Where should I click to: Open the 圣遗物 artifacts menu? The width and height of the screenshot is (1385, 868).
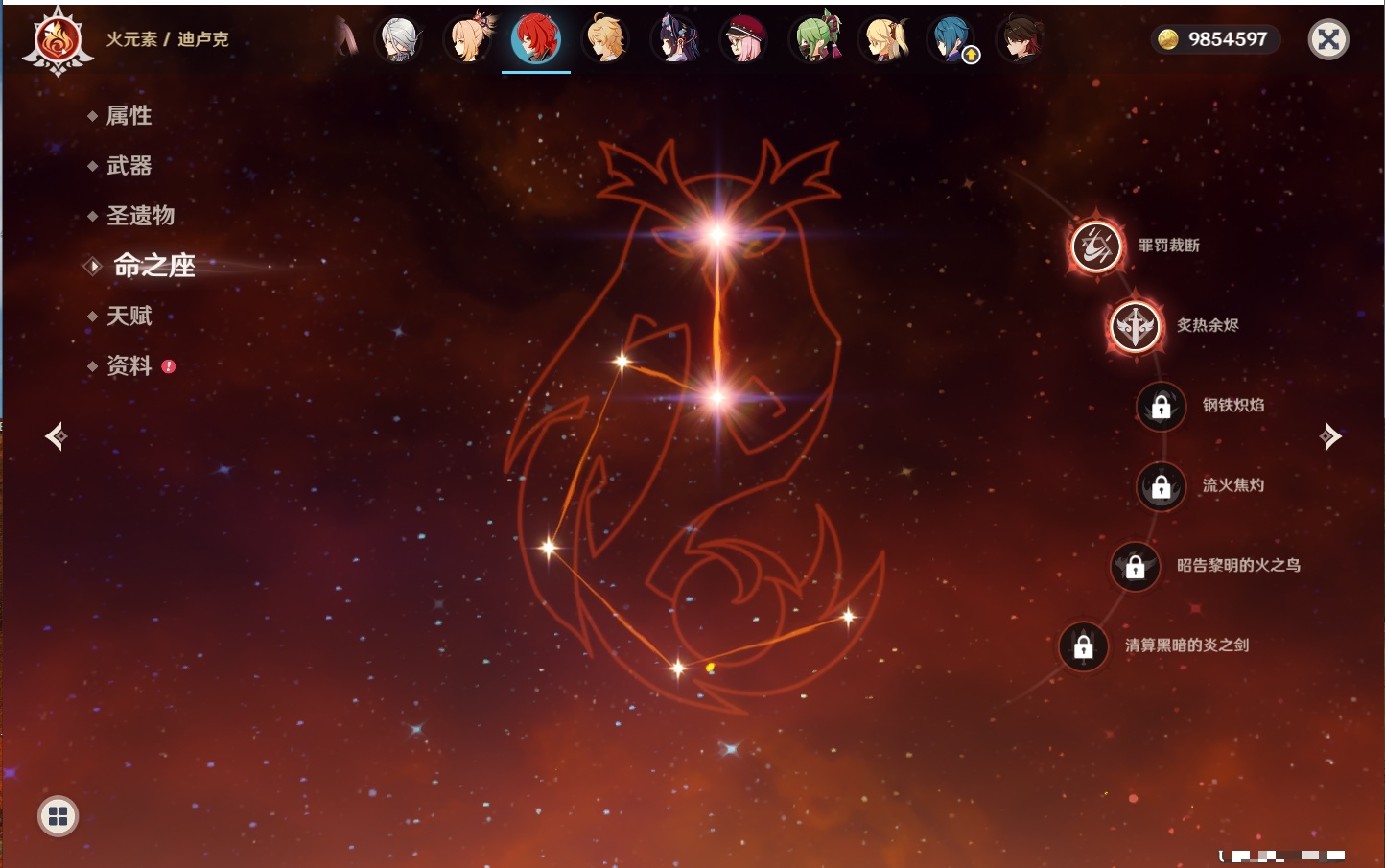[140, 216]
